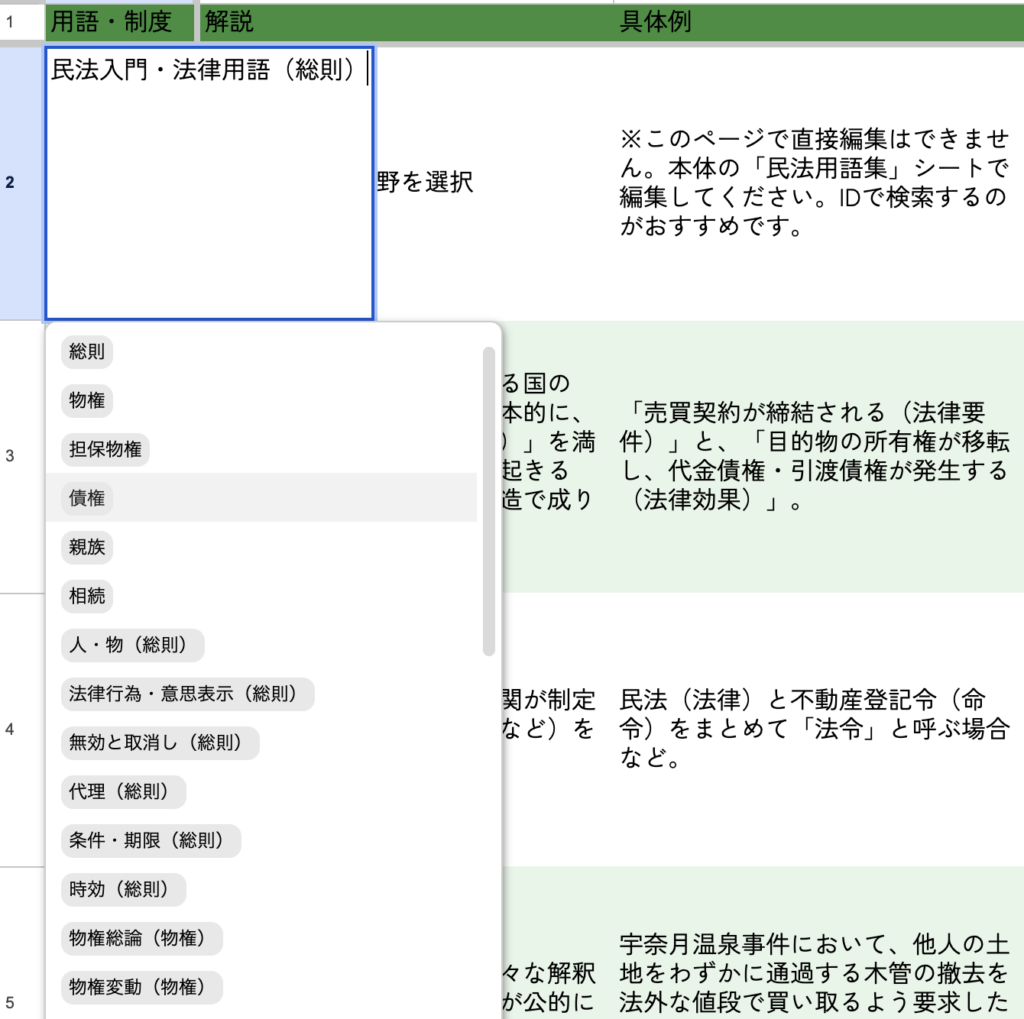Select 法律行為・意思表示(総則) option
This screenshot has width=1024, height=1019.
coord(187,694)
